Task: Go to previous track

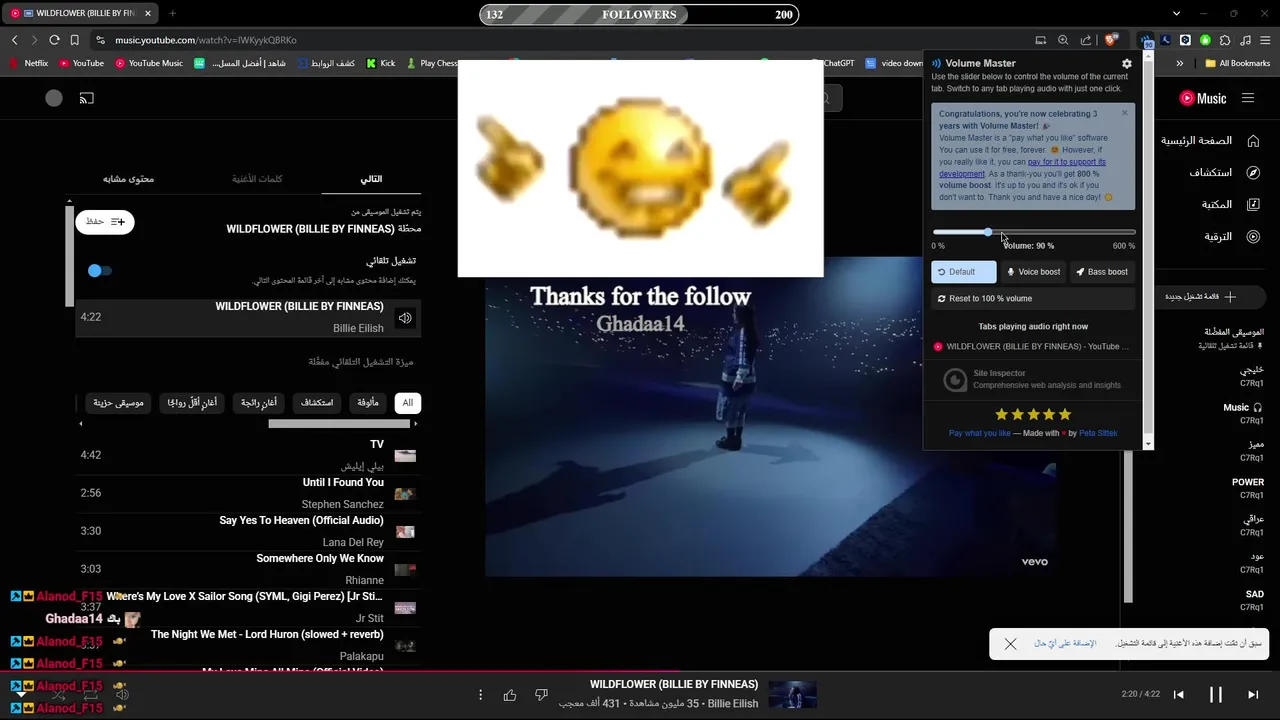Action: click(x=1179, y=694)
